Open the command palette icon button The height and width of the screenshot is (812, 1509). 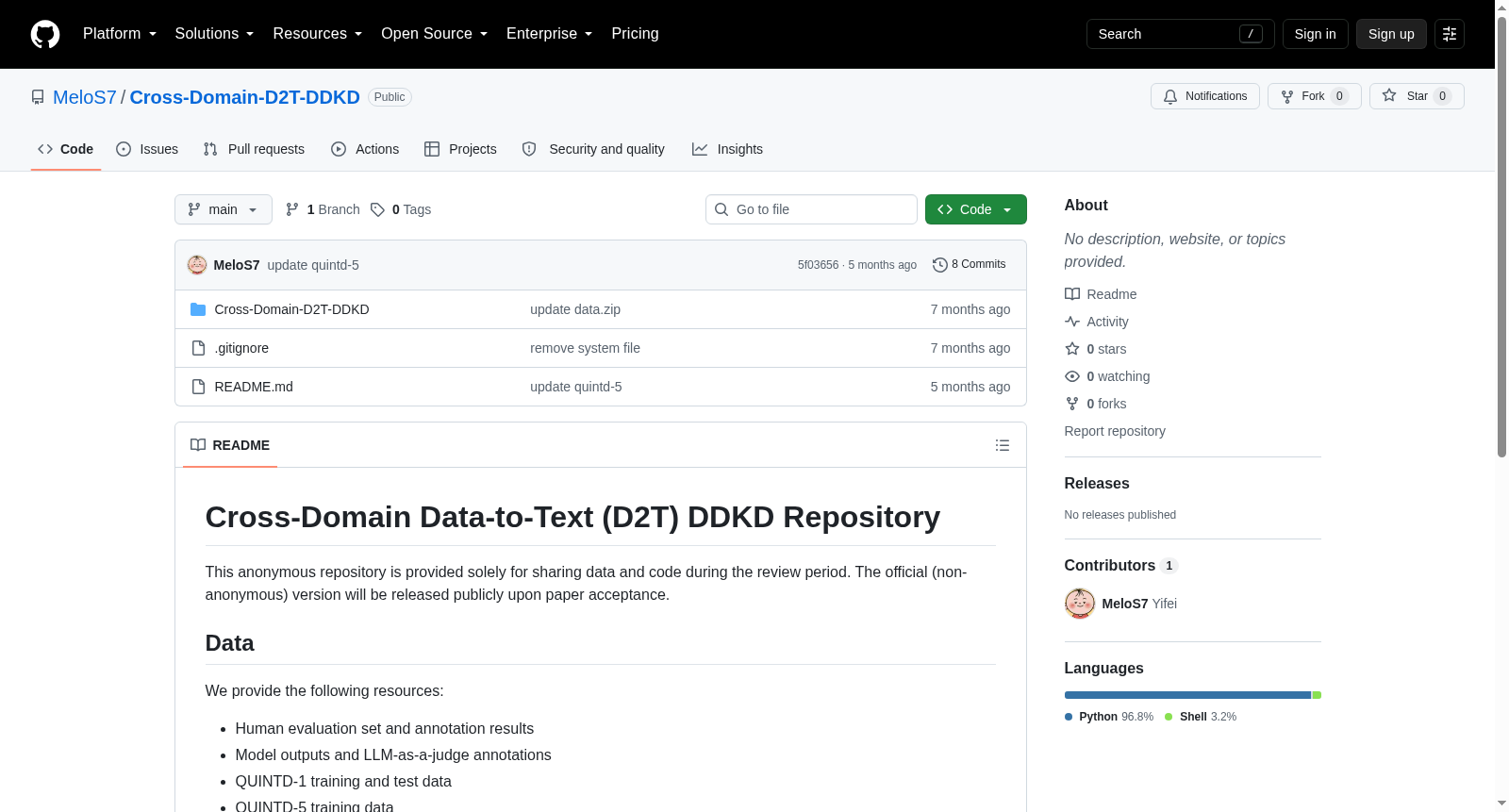(x=1450, y=34)
